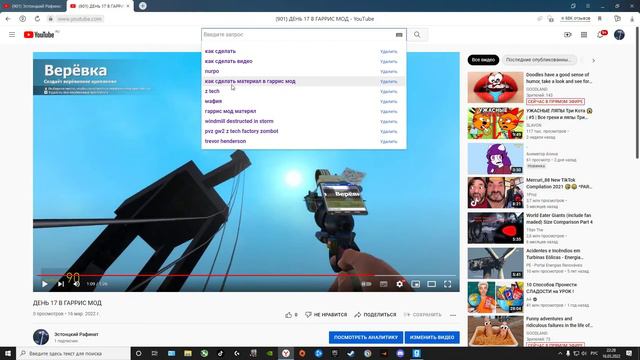The width and height of the screenshot is (640, 360).
Task: Toggle the autoplay switch in player
Action: (367, 284)
